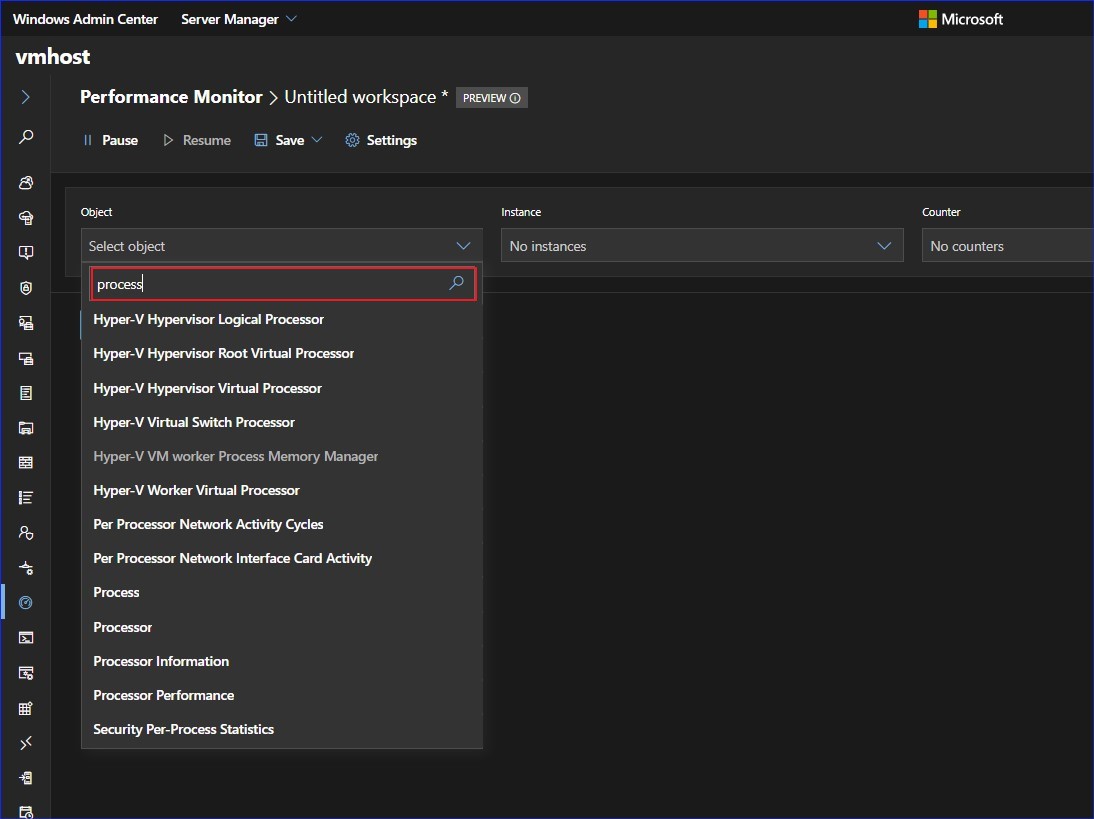Select Hyper-V Virtual Switch Processor

pos(282,422)
